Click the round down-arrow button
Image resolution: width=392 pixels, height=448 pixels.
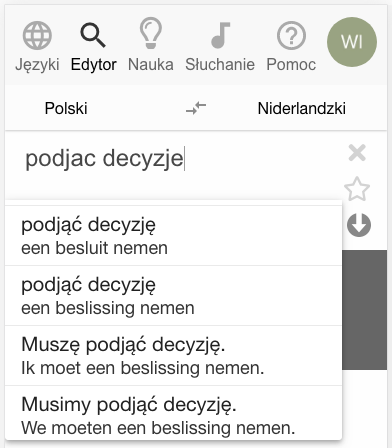point(359,225)
